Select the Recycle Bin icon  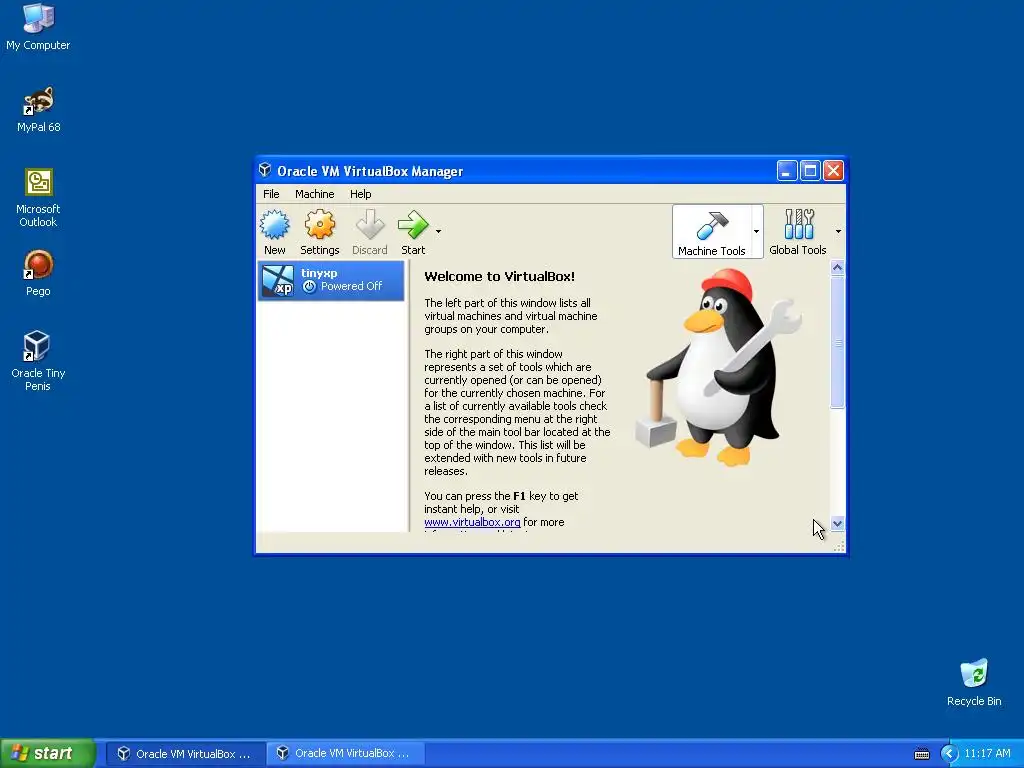click(974, 682)
